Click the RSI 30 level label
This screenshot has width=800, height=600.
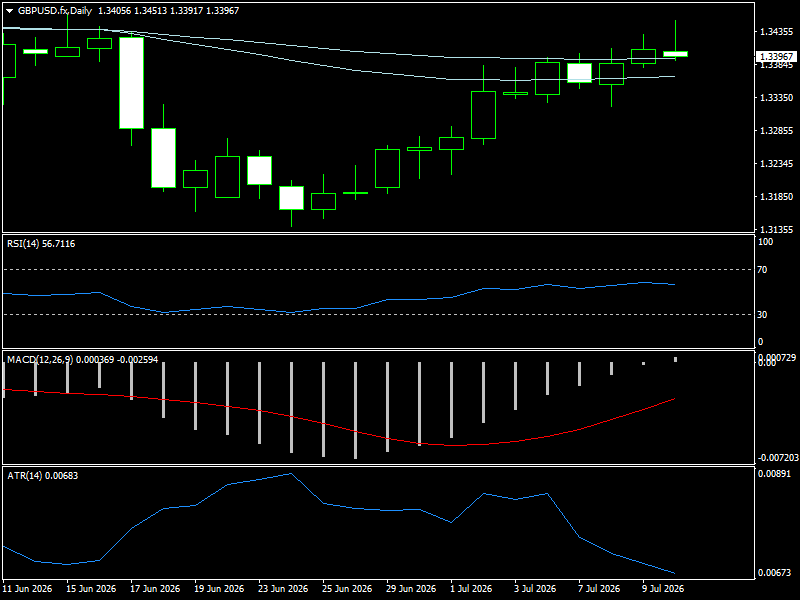pyautogui.click(x=762, y=315)
